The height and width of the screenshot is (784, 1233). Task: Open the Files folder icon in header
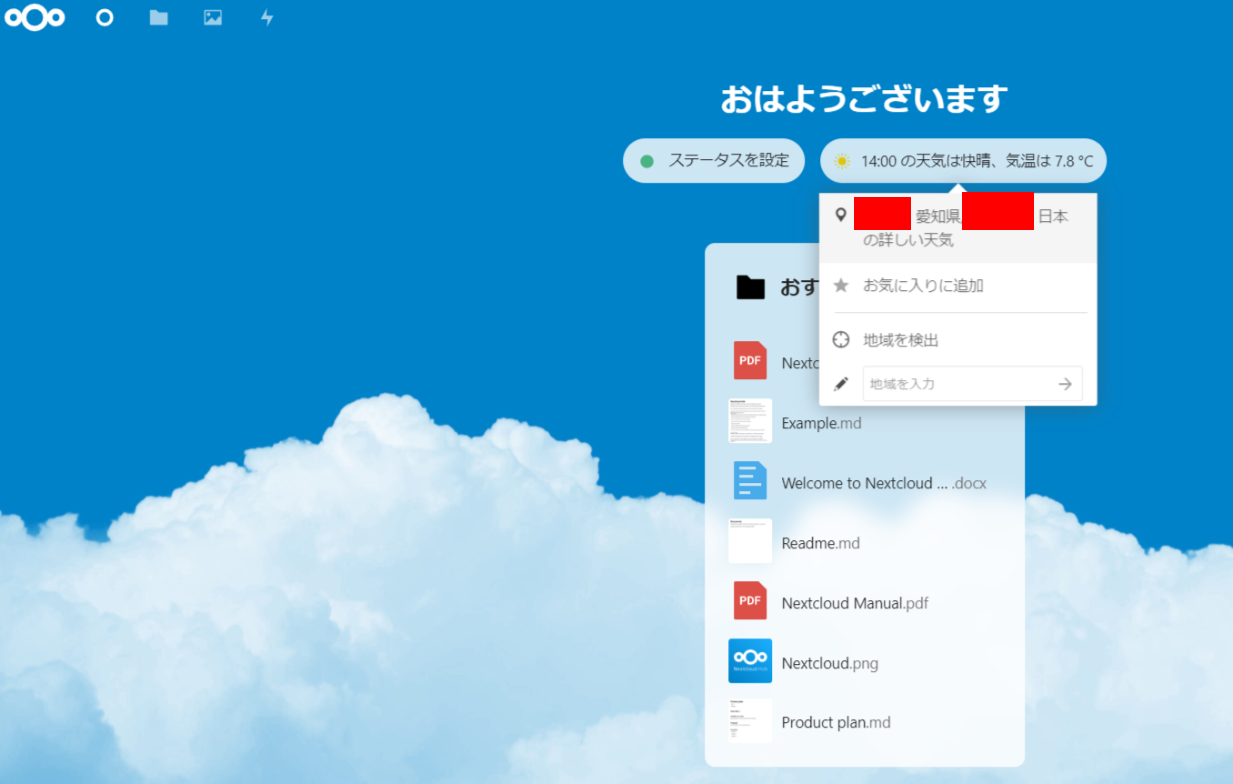click(x=159, y=17)
